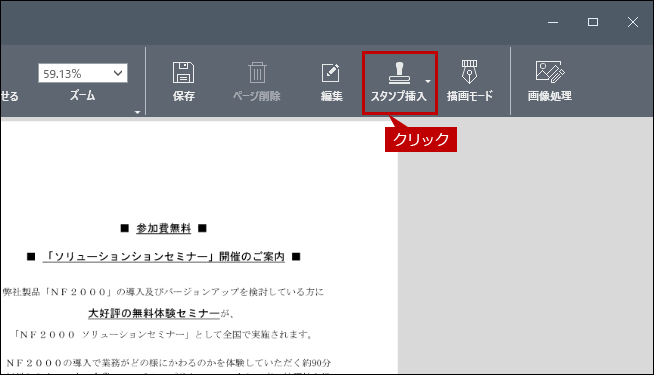Click the ページ削除 trash can icon
This screenshot has width=654, height=375.
pos(257,73)
